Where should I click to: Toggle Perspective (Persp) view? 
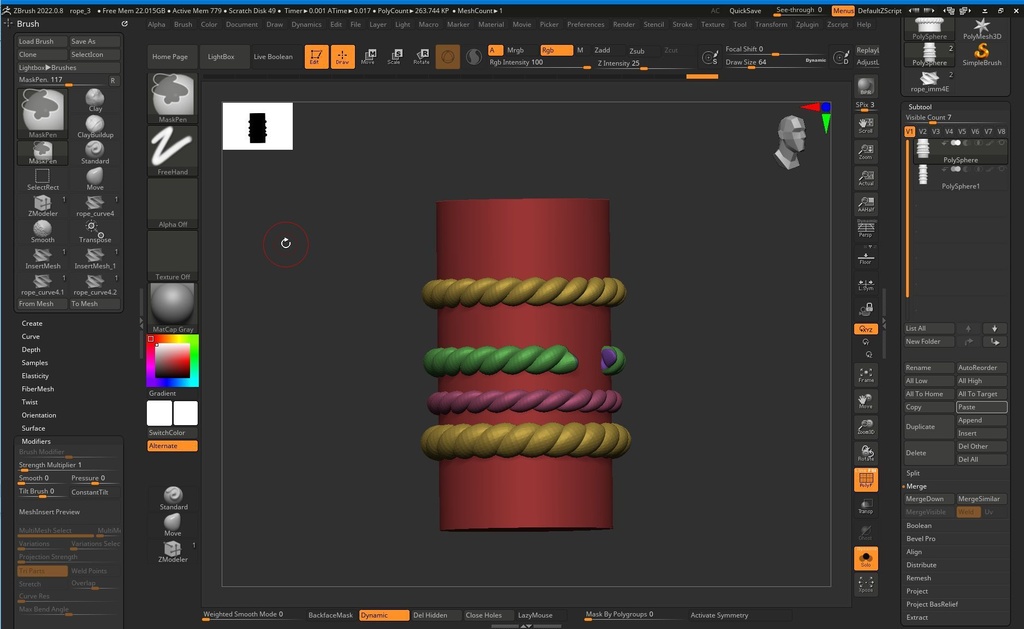(865, 230)
